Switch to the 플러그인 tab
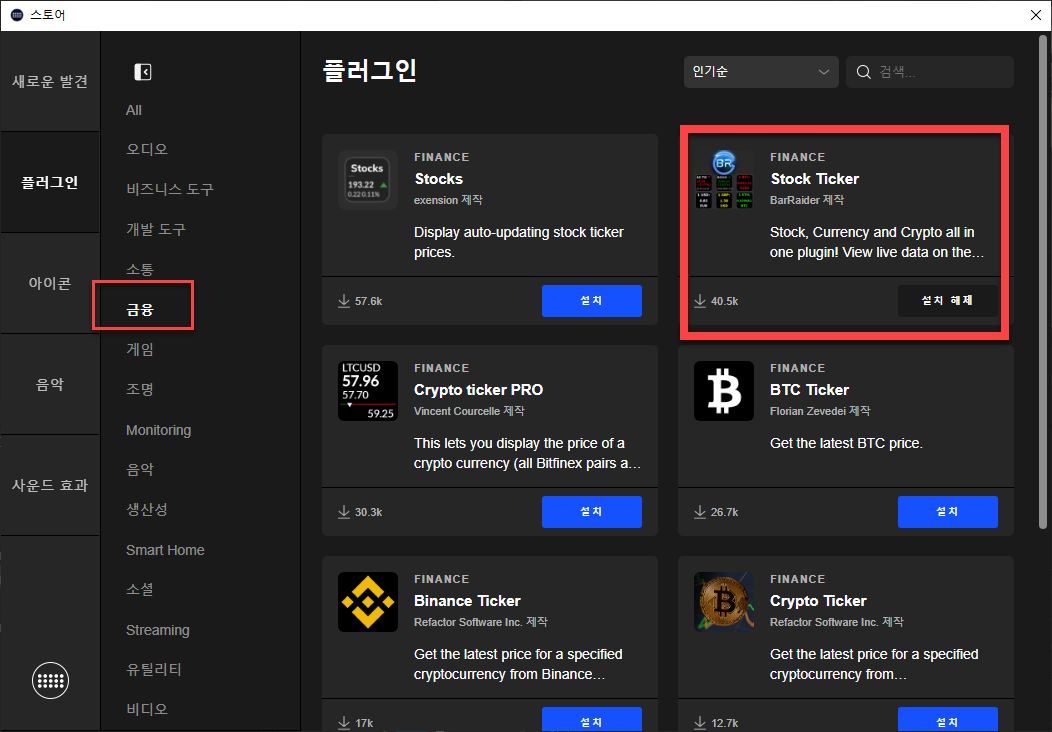 (x=50, y=182)
